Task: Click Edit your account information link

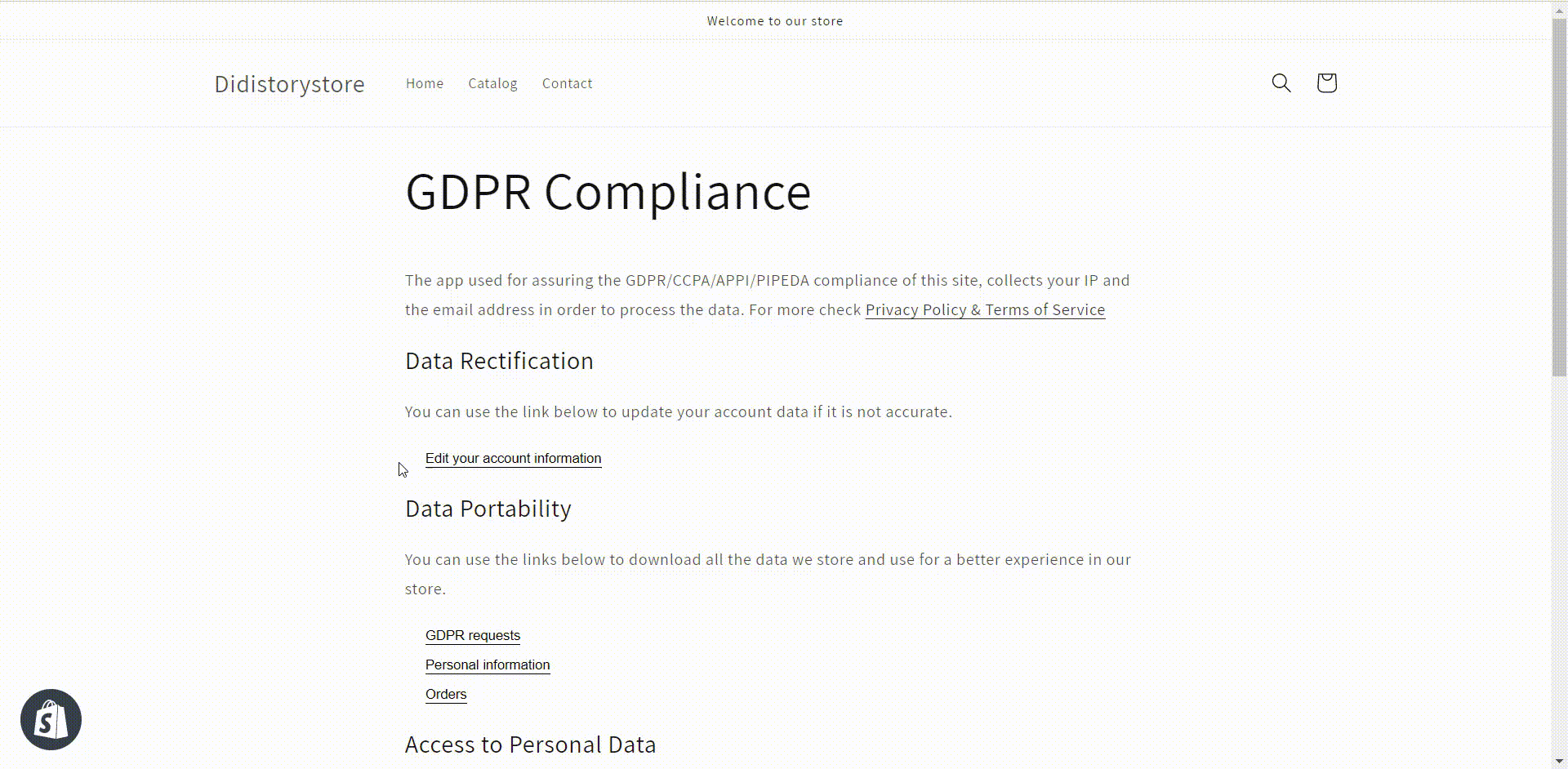Action: [513, 459]
